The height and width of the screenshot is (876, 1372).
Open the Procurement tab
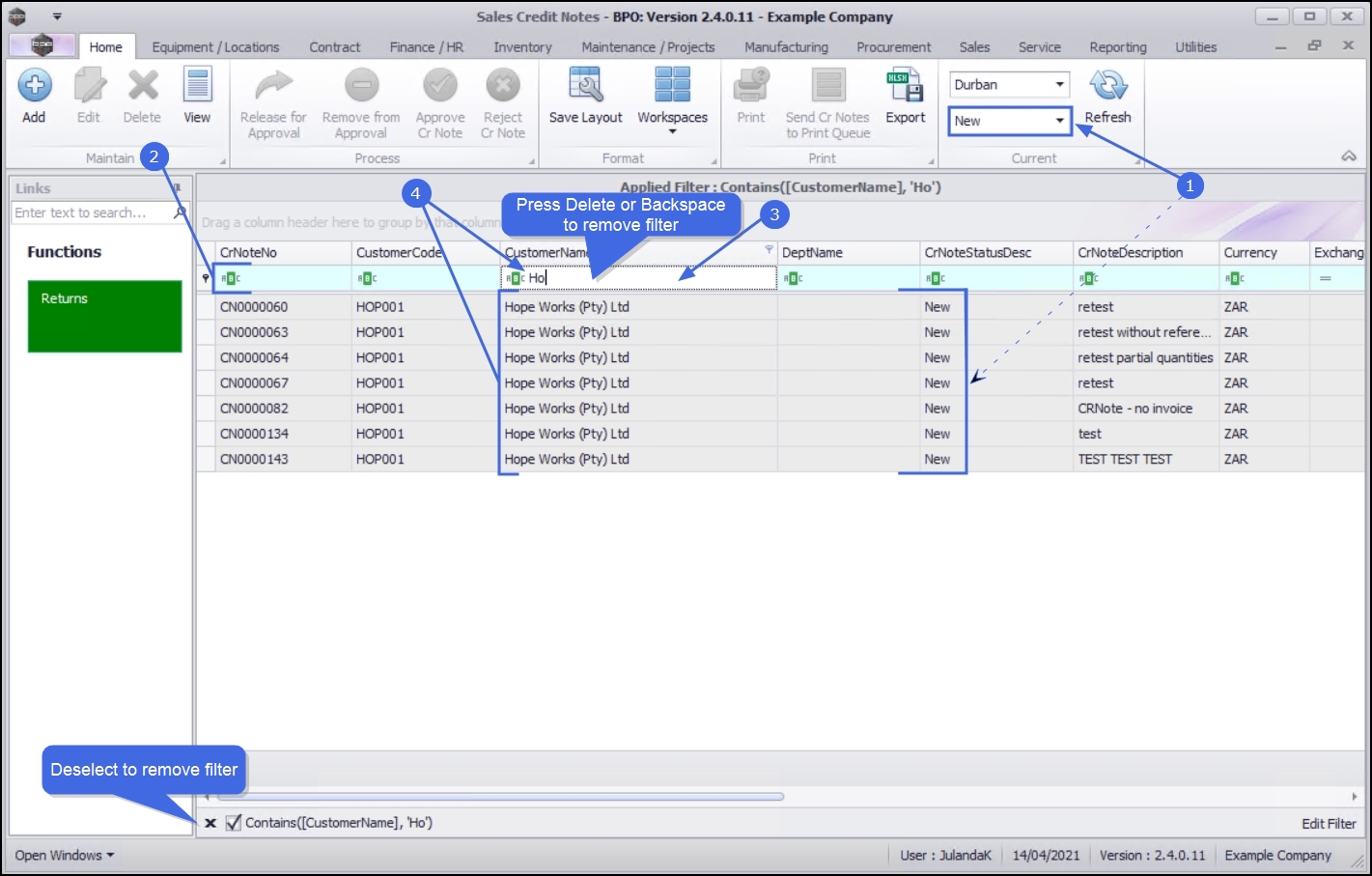[x=893, y=47]
